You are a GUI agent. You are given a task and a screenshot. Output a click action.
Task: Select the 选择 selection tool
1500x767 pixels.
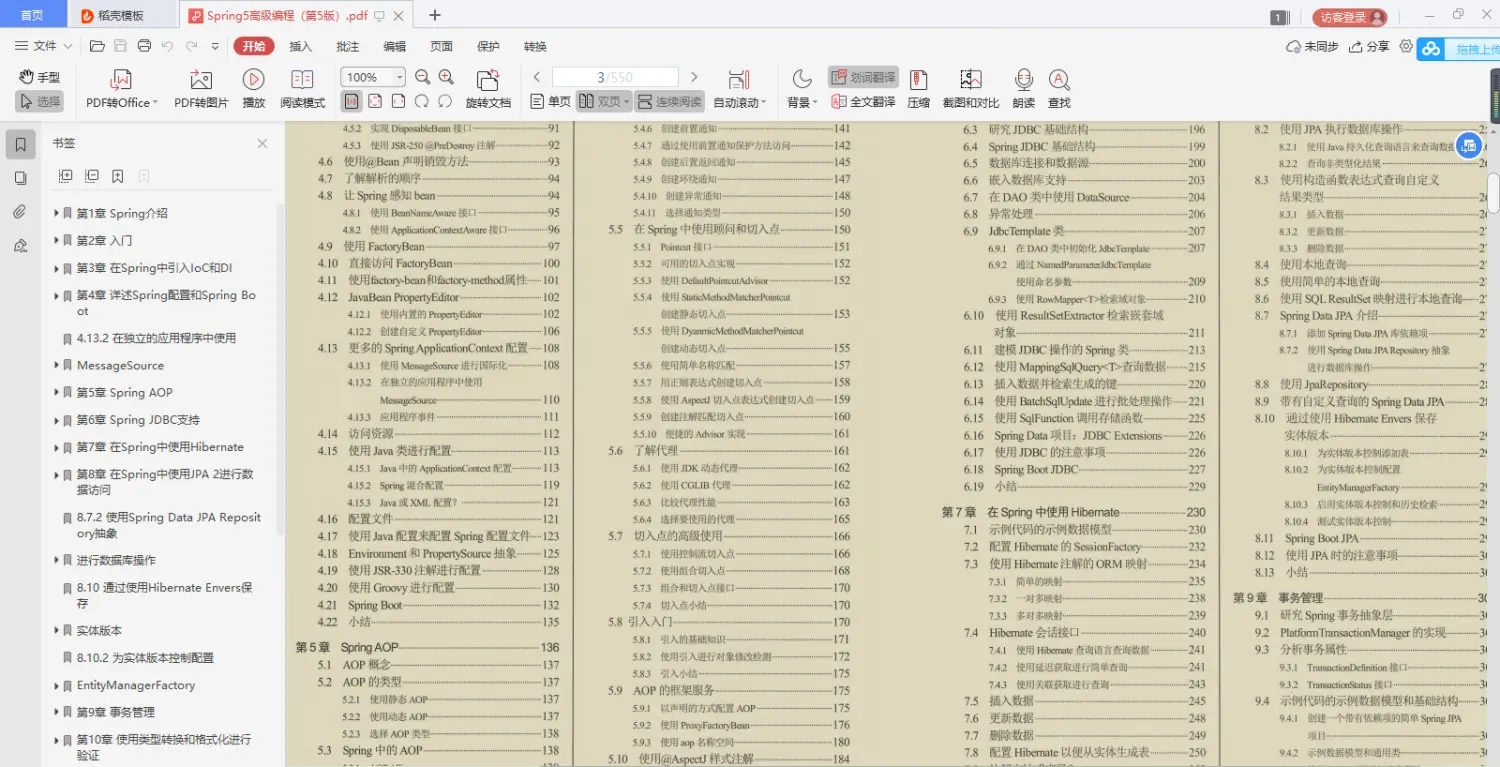tap(40, 102)
